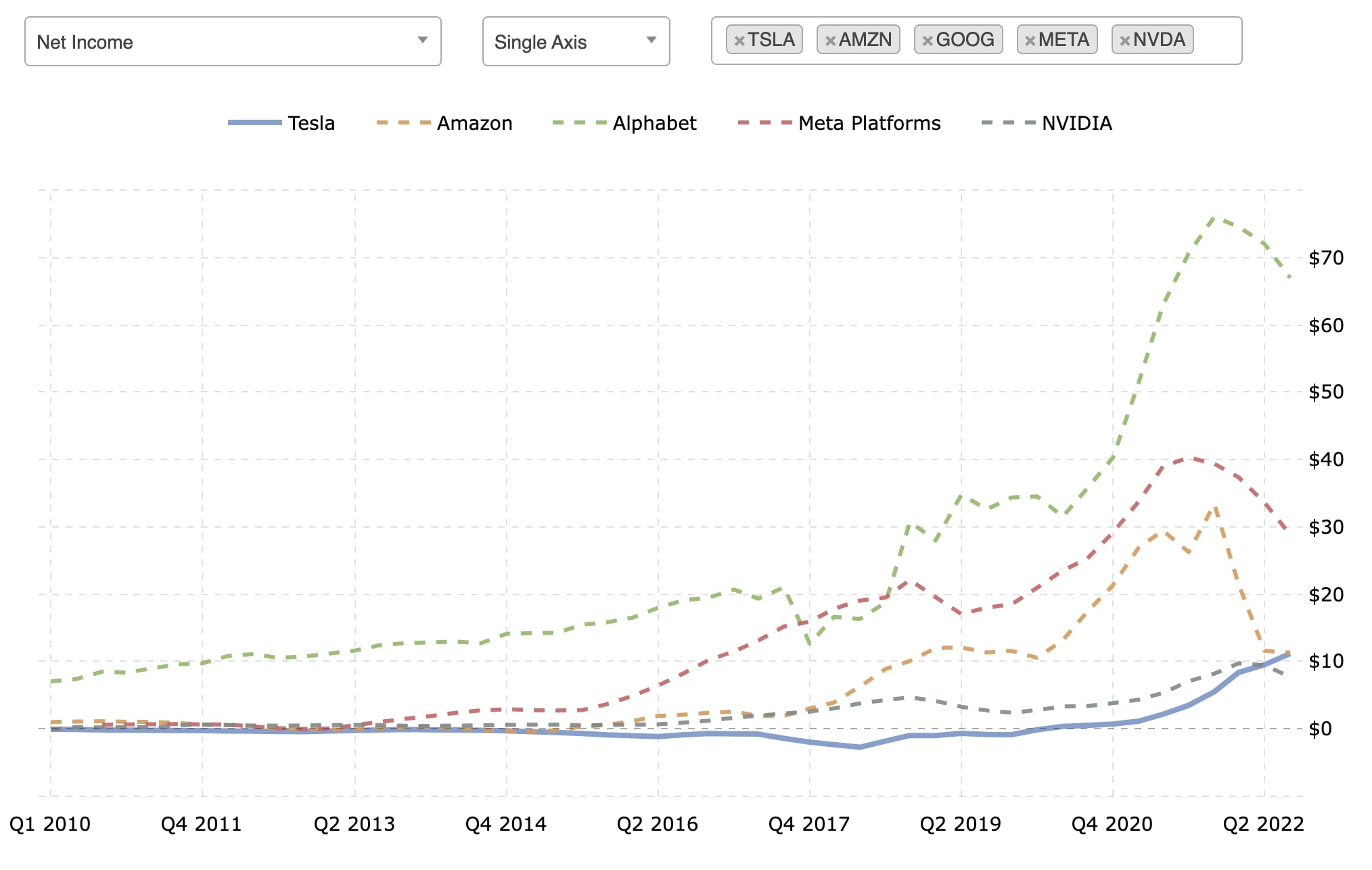Click the Q2 2019 x-axis label
Screen dimensions: 1372x870
pyautogui.click(x=960, y=824)
